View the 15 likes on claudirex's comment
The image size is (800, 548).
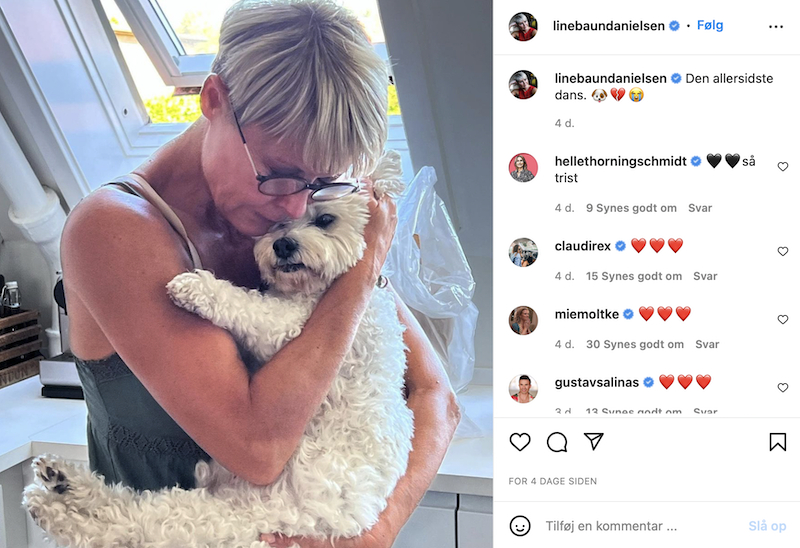pyautogui.click(x=634, y=276)
